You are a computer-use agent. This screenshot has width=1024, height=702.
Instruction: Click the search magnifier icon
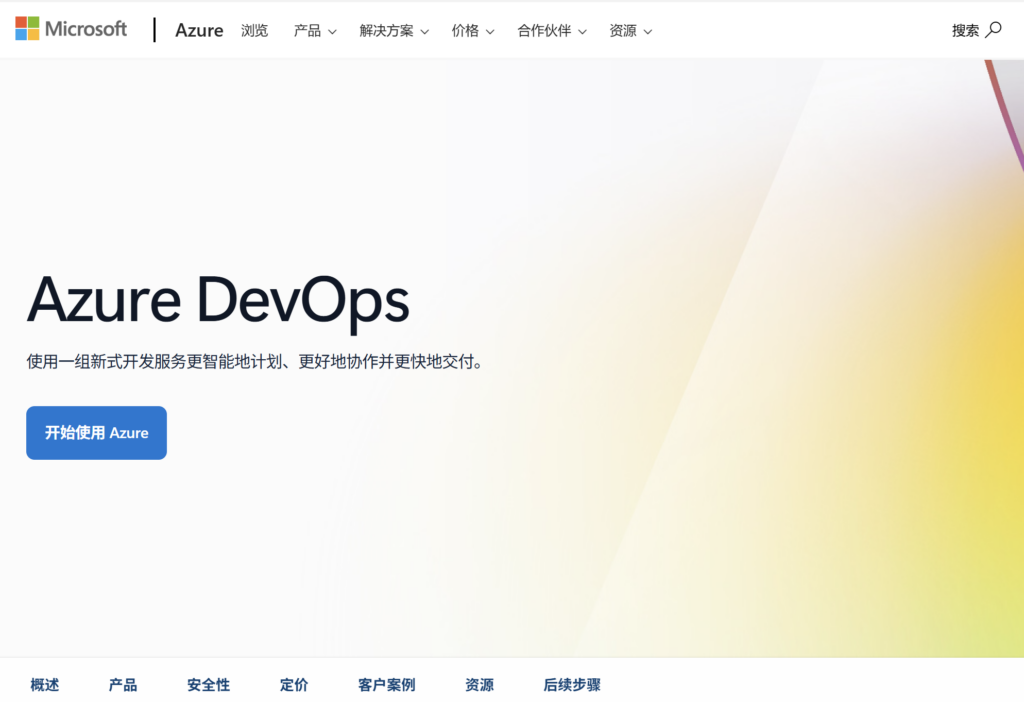pyautogui.click(x=993, y=30)
